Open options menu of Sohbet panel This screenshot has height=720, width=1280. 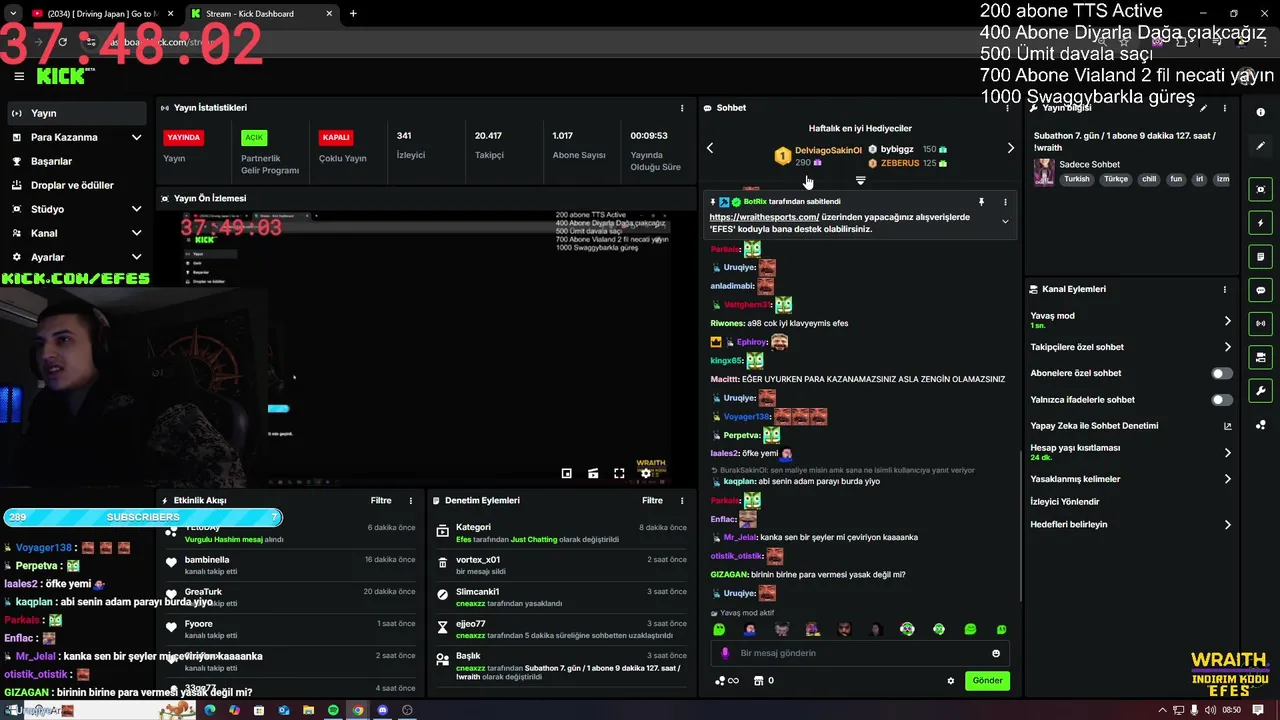pyautogui.click(x=1007, y=108)
